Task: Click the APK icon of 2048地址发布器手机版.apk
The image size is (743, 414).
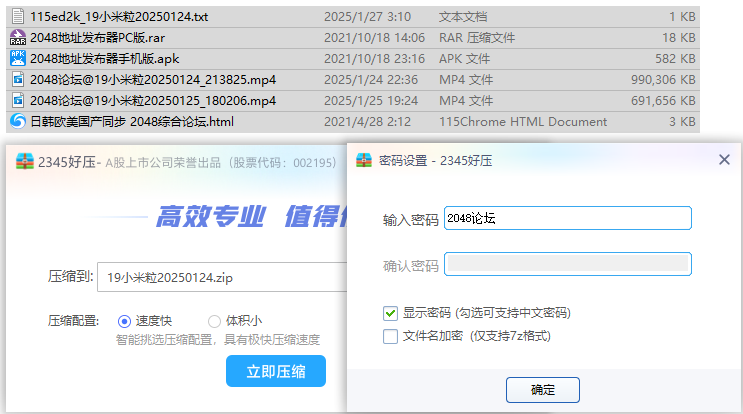Action: point(18,58)
